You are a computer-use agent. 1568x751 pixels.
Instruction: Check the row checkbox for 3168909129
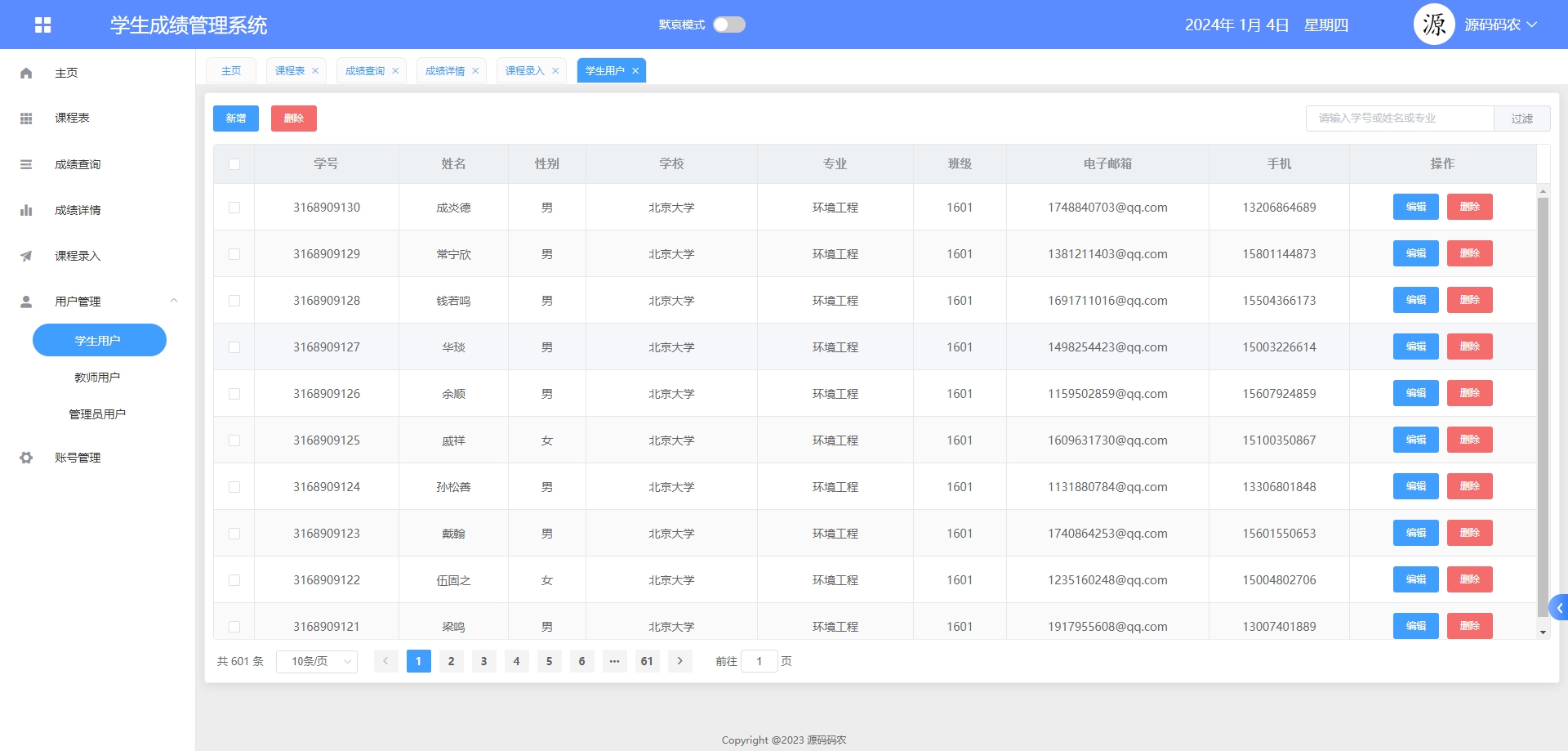pos(234,254)
